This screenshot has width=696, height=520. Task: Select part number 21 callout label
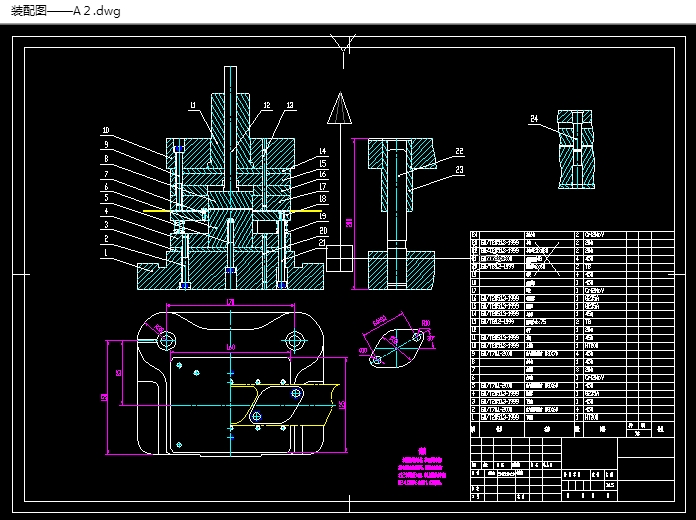[322, 242]
